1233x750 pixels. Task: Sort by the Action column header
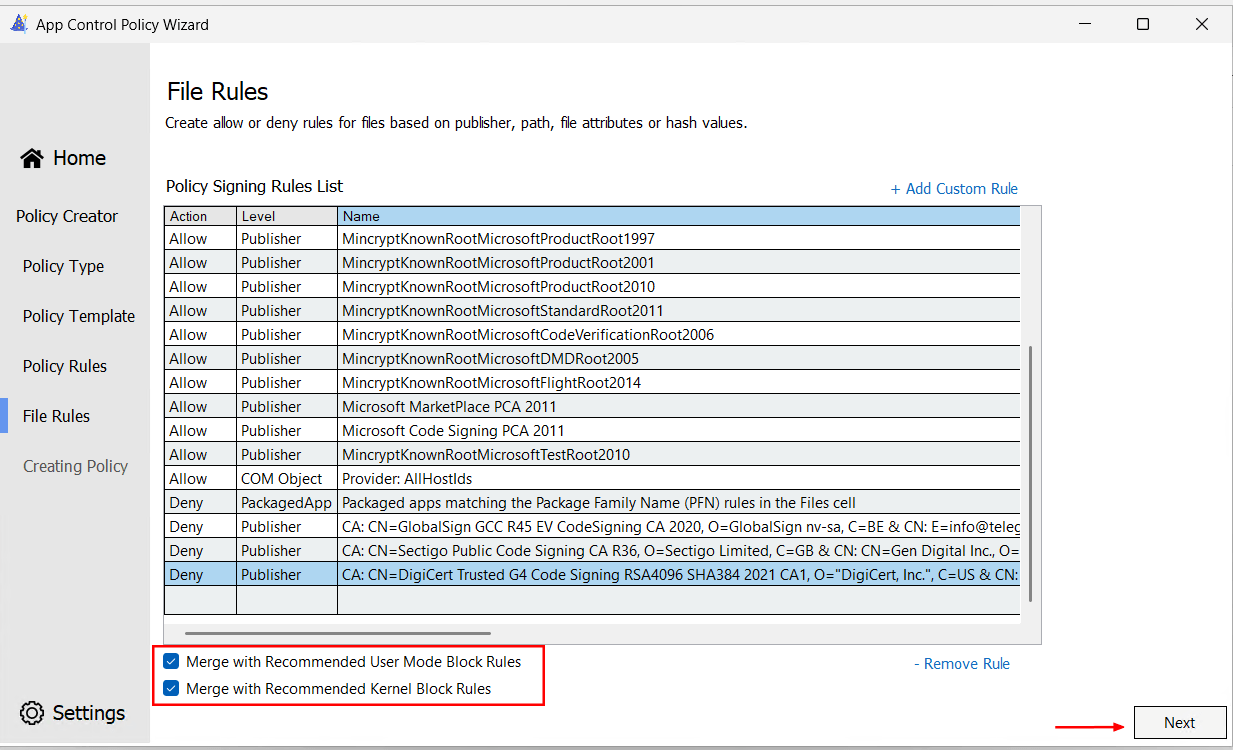click(200, 216)
